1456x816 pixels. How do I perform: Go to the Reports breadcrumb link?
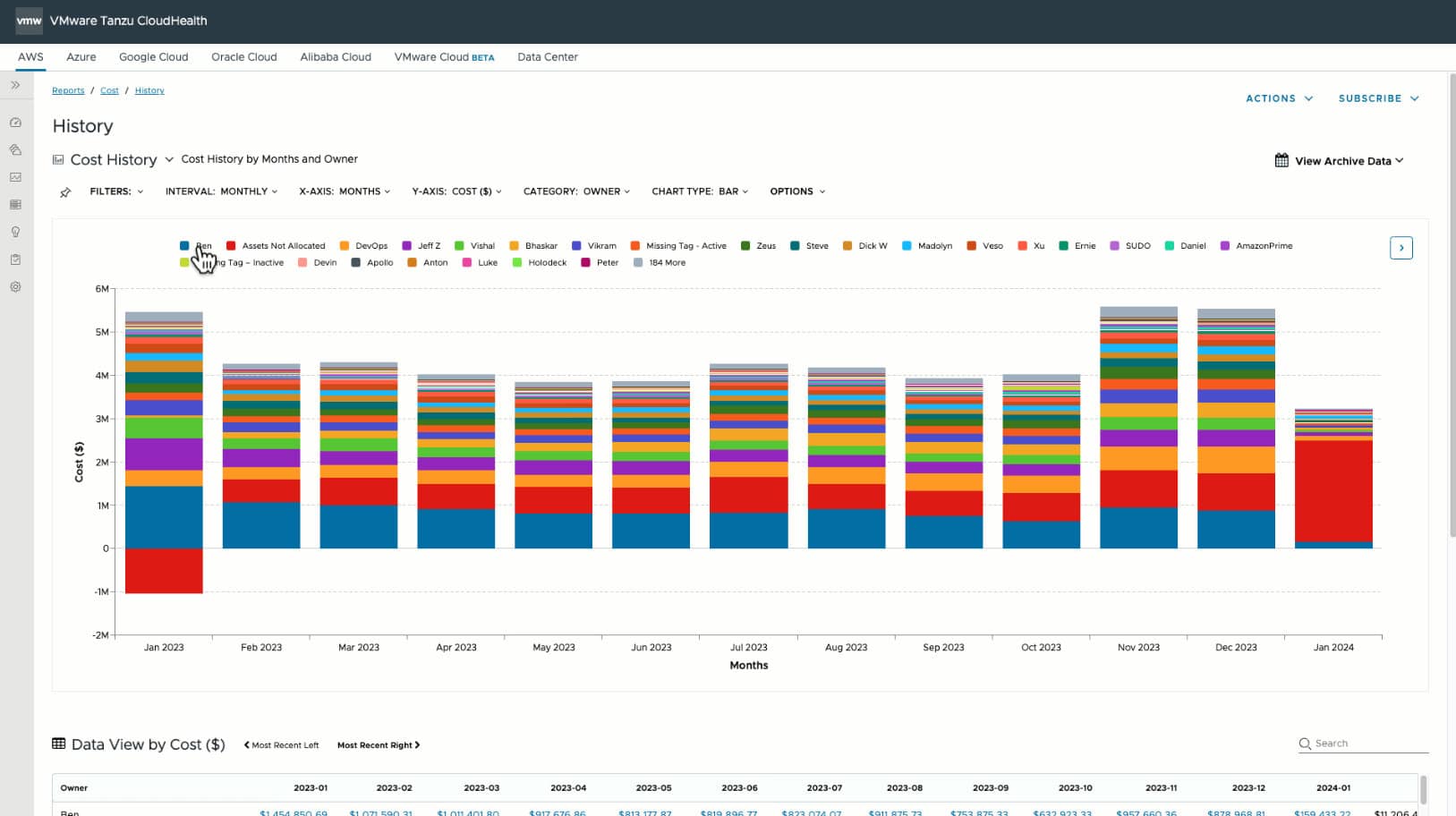[68, 90]
